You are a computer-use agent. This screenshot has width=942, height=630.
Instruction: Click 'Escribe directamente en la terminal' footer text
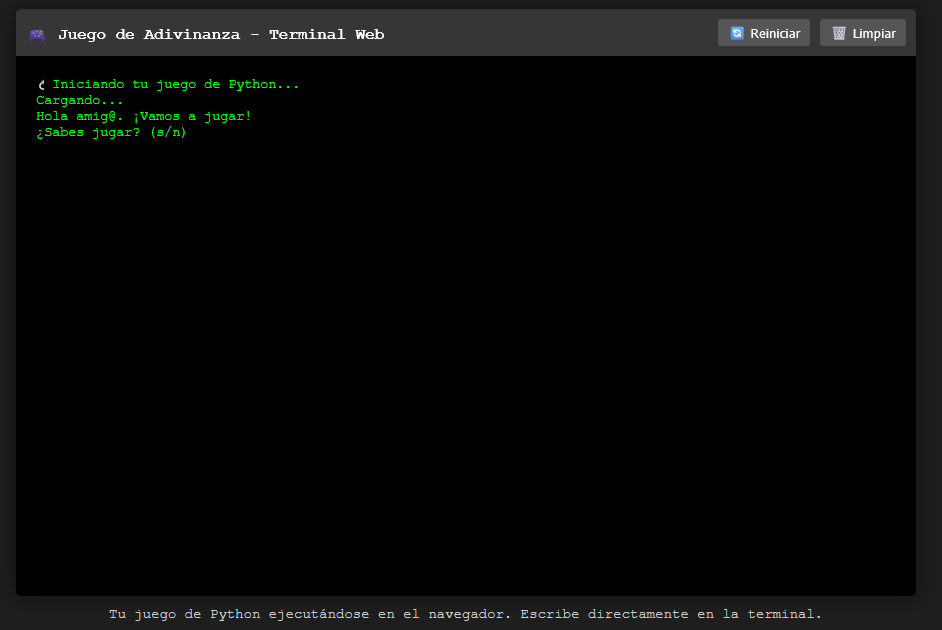click(670, 614)
